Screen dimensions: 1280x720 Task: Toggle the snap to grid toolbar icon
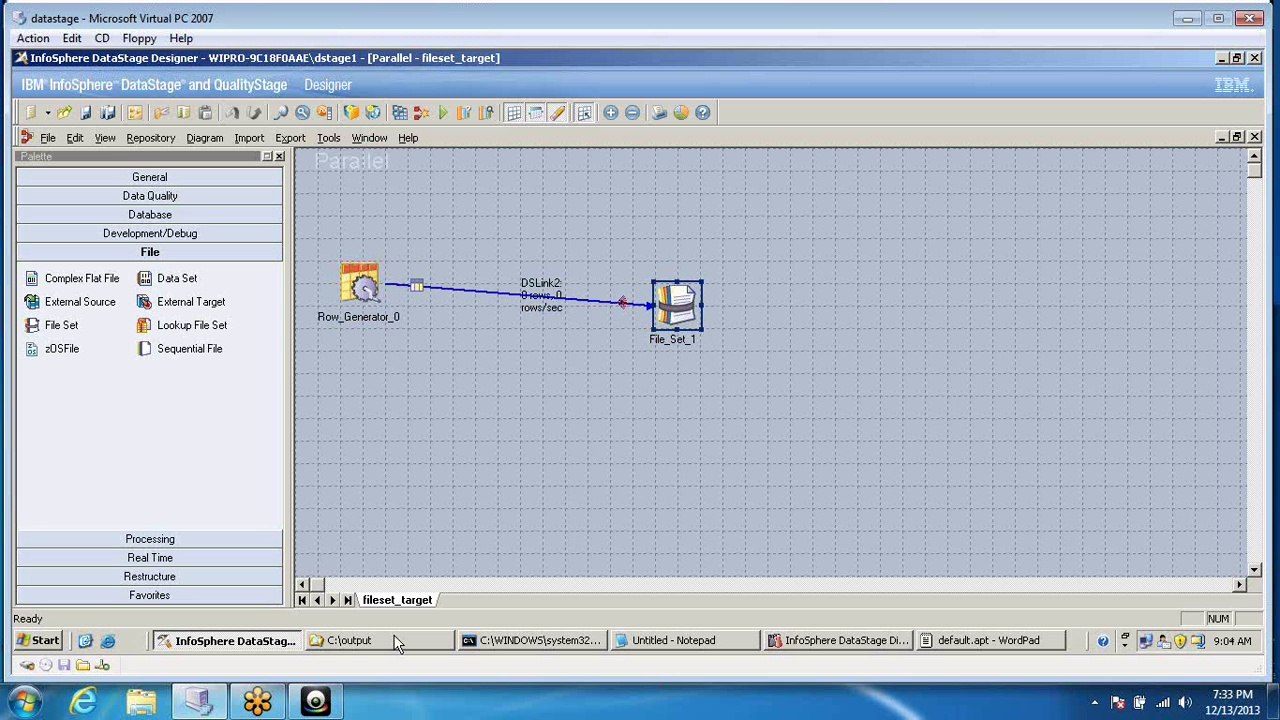[x=584, y=113]
